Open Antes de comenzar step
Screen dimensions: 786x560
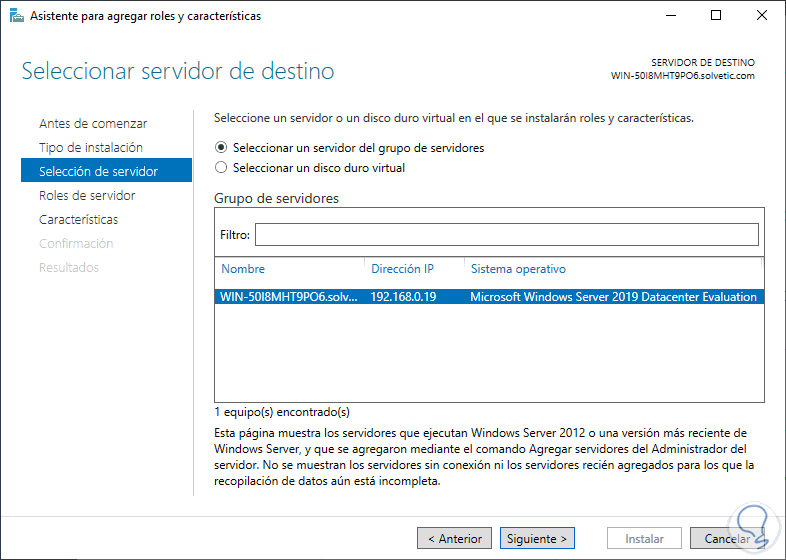click(x=93, y=124)
